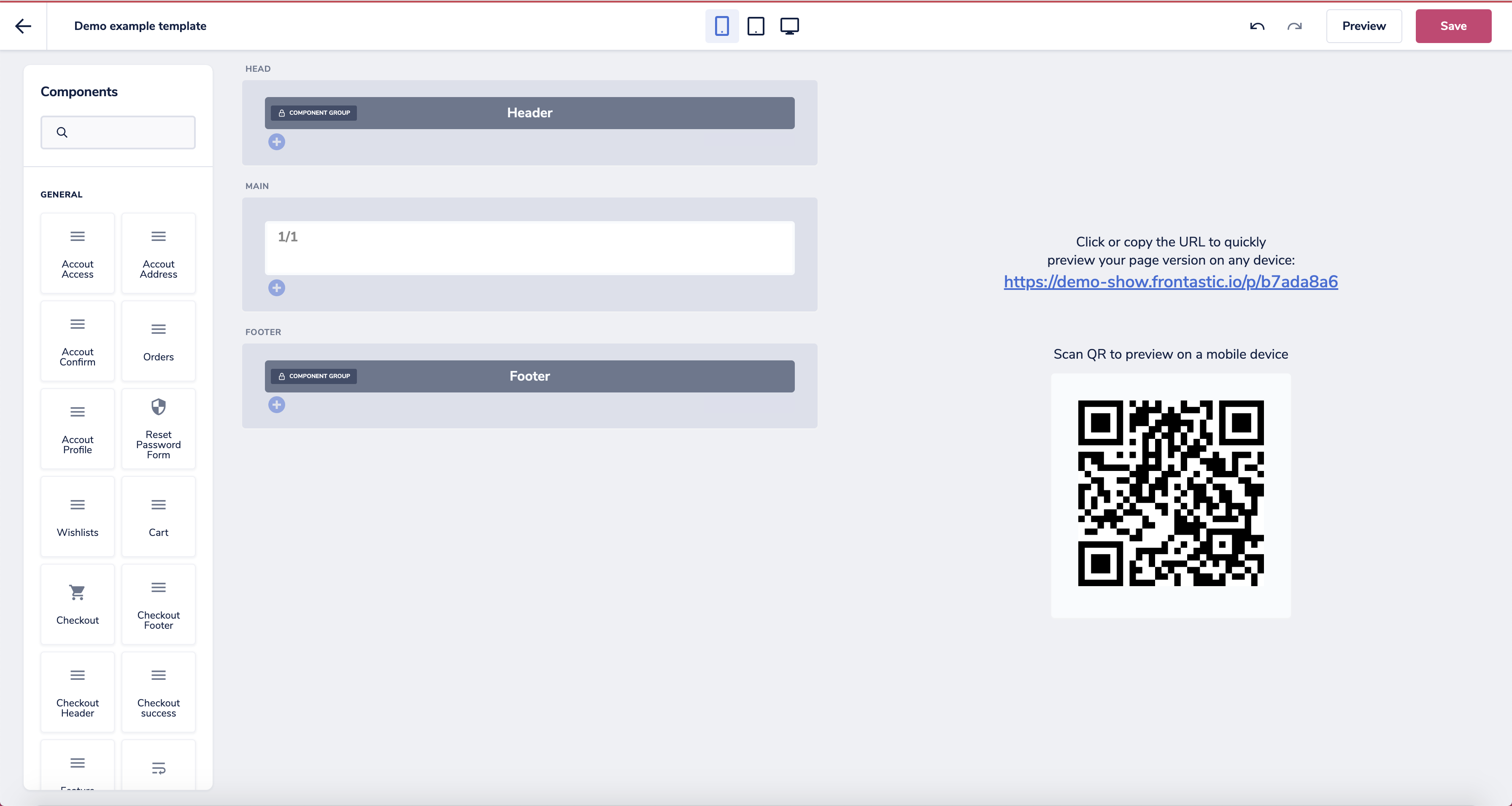This screenshot has width=1512, height=806.
Task: Select the Reset Password Form component
Action: click(159, 429)
